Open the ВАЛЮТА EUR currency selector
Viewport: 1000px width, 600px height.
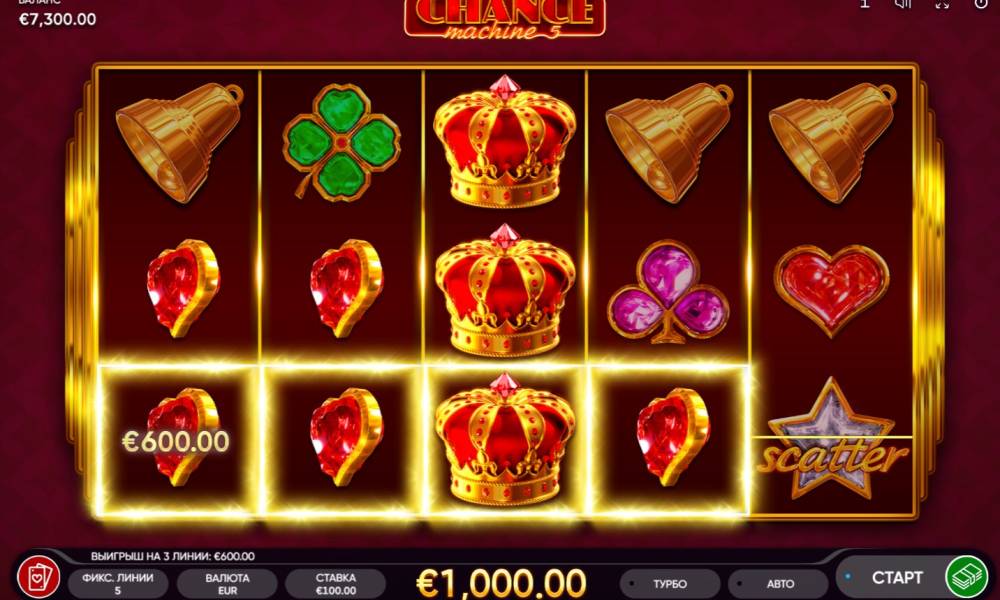[227, 583]
